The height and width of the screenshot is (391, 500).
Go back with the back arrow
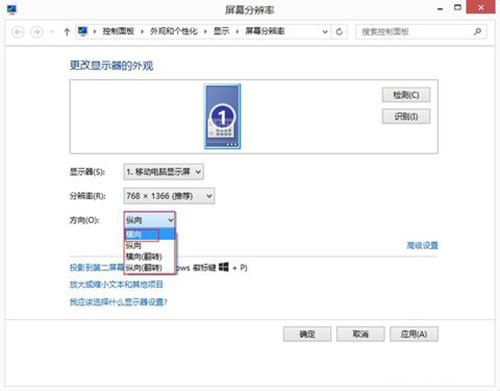coord(18,32)
